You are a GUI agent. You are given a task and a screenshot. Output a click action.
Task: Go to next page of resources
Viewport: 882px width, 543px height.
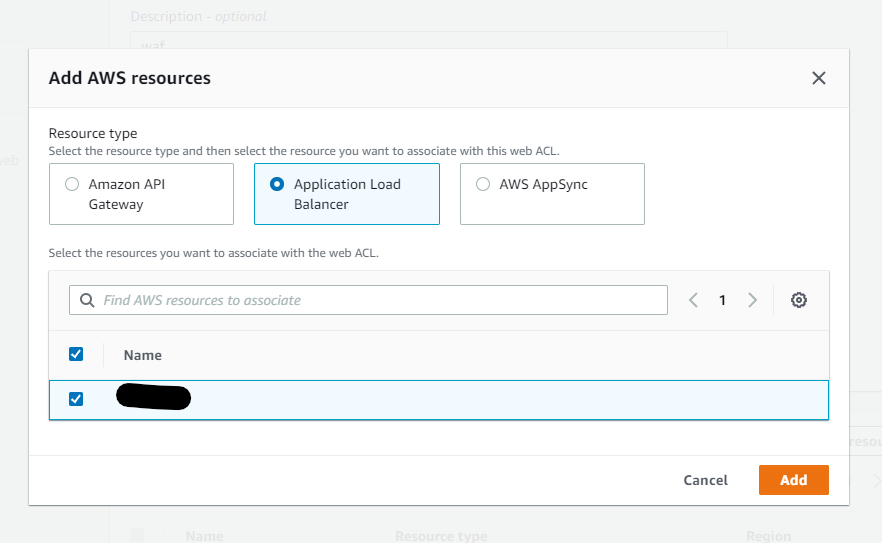click(752, 300)
